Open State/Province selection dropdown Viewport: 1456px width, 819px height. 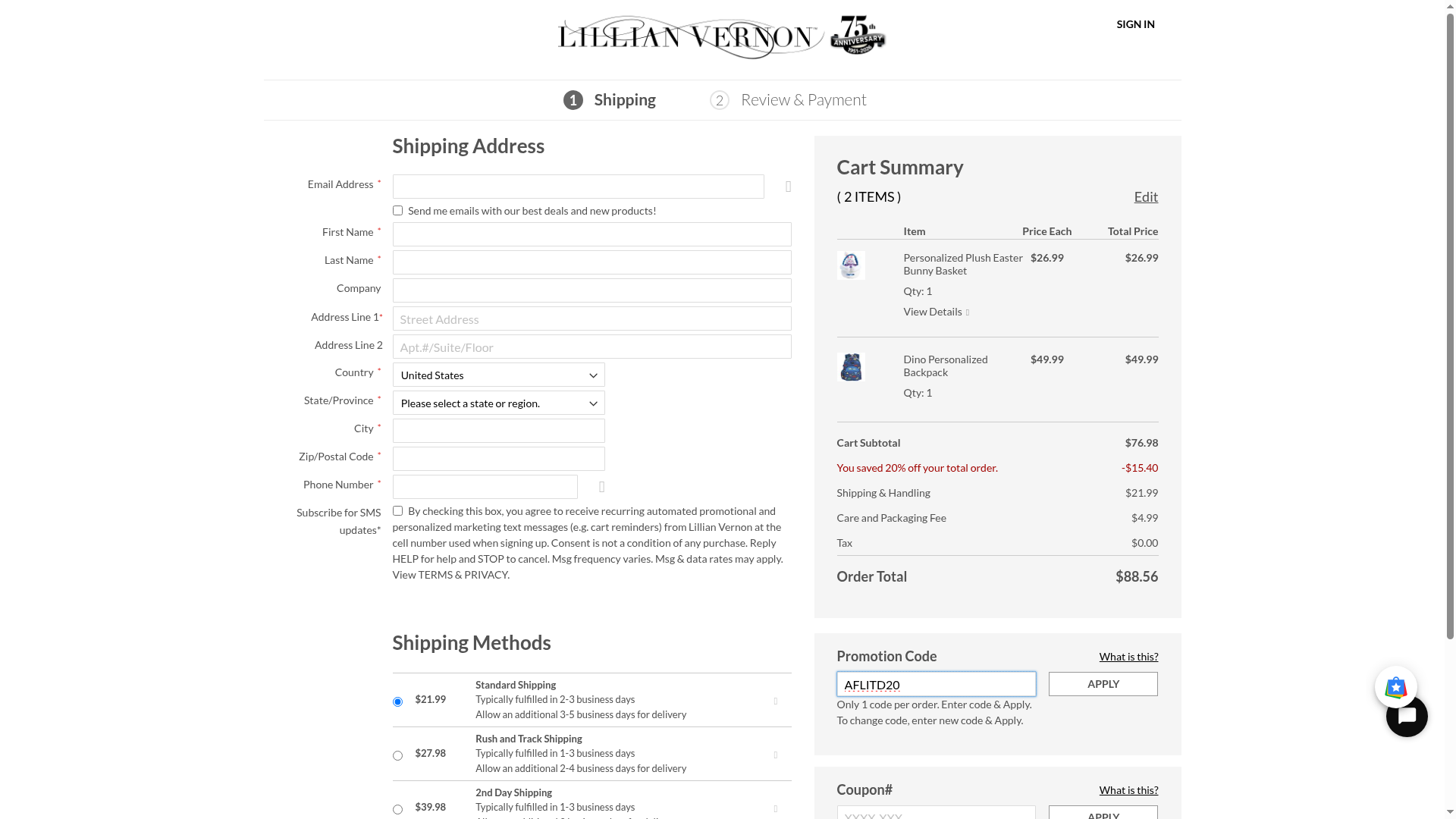tap(498, 403)
